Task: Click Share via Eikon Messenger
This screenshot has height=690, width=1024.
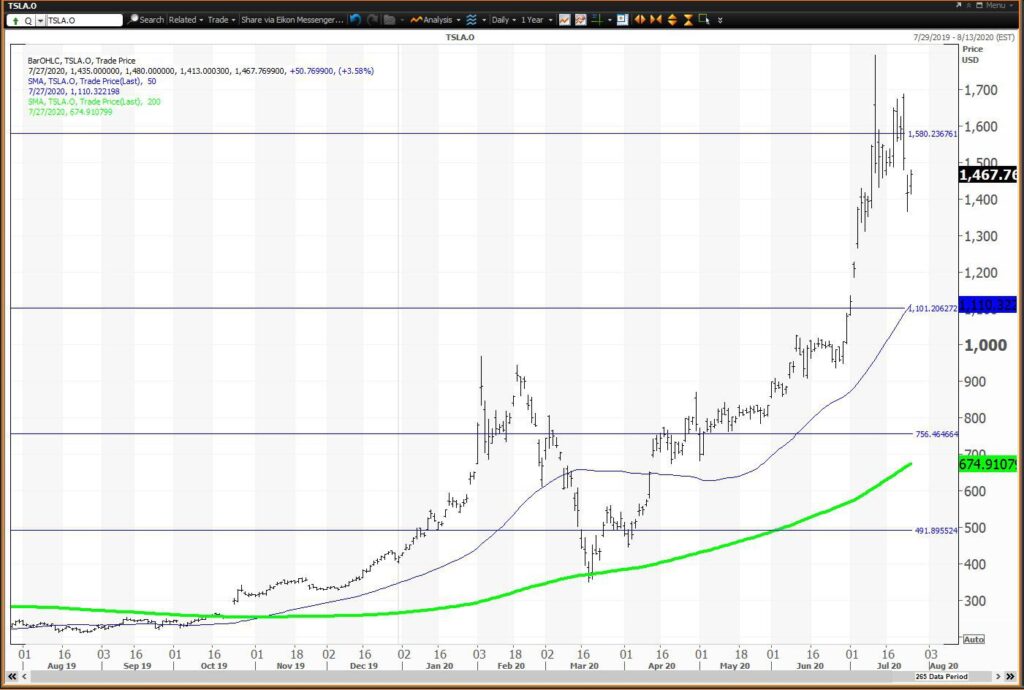Action: [293, 20]
